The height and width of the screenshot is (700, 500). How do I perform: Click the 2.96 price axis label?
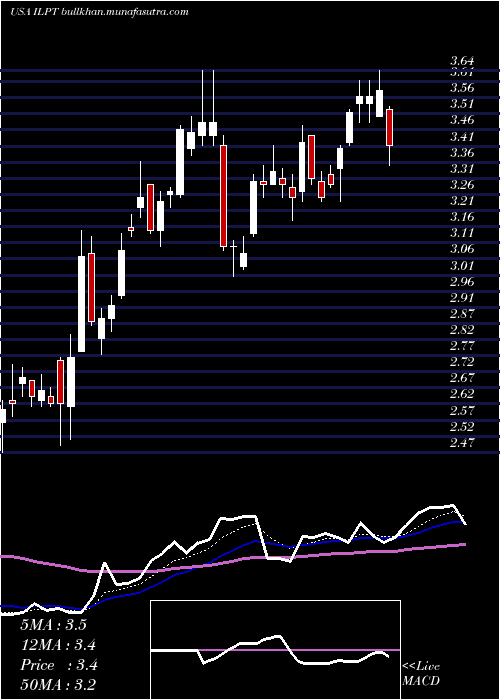(462, 282)
